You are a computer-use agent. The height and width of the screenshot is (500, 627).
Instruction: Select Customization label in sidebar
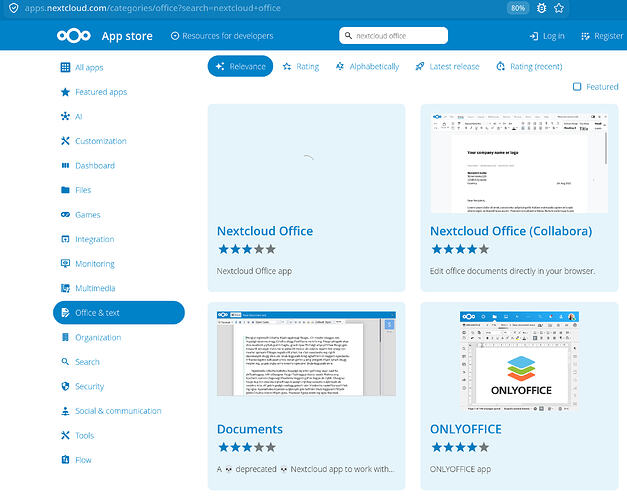click(x=101, y=141)
